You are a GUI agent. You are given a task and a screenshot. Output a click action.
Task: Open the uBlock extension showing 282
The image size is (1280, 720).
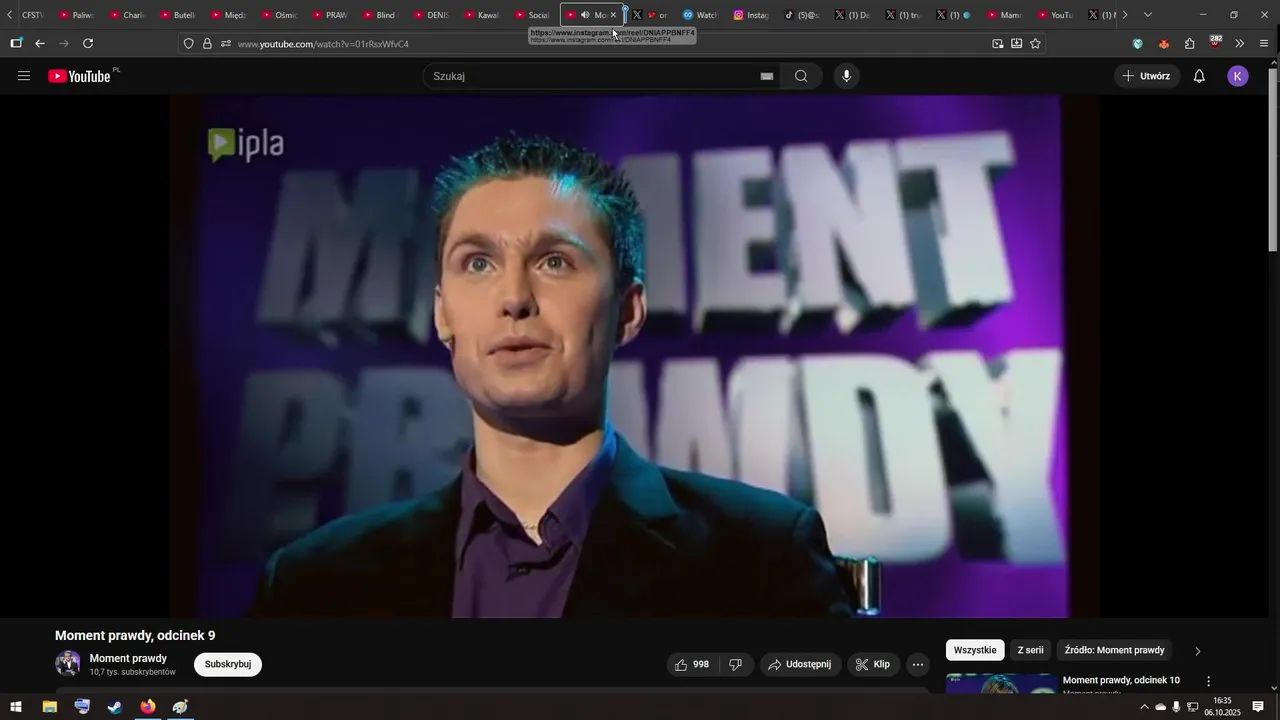1215,42
